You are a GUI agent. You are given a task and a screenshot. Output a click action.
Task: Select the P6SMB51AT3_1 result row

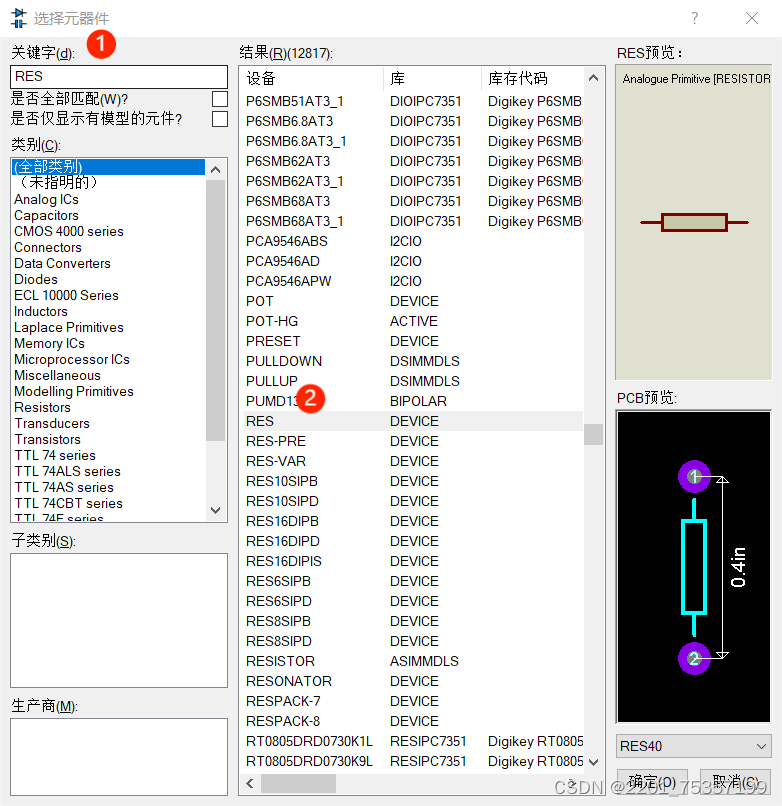pos(413,101)
